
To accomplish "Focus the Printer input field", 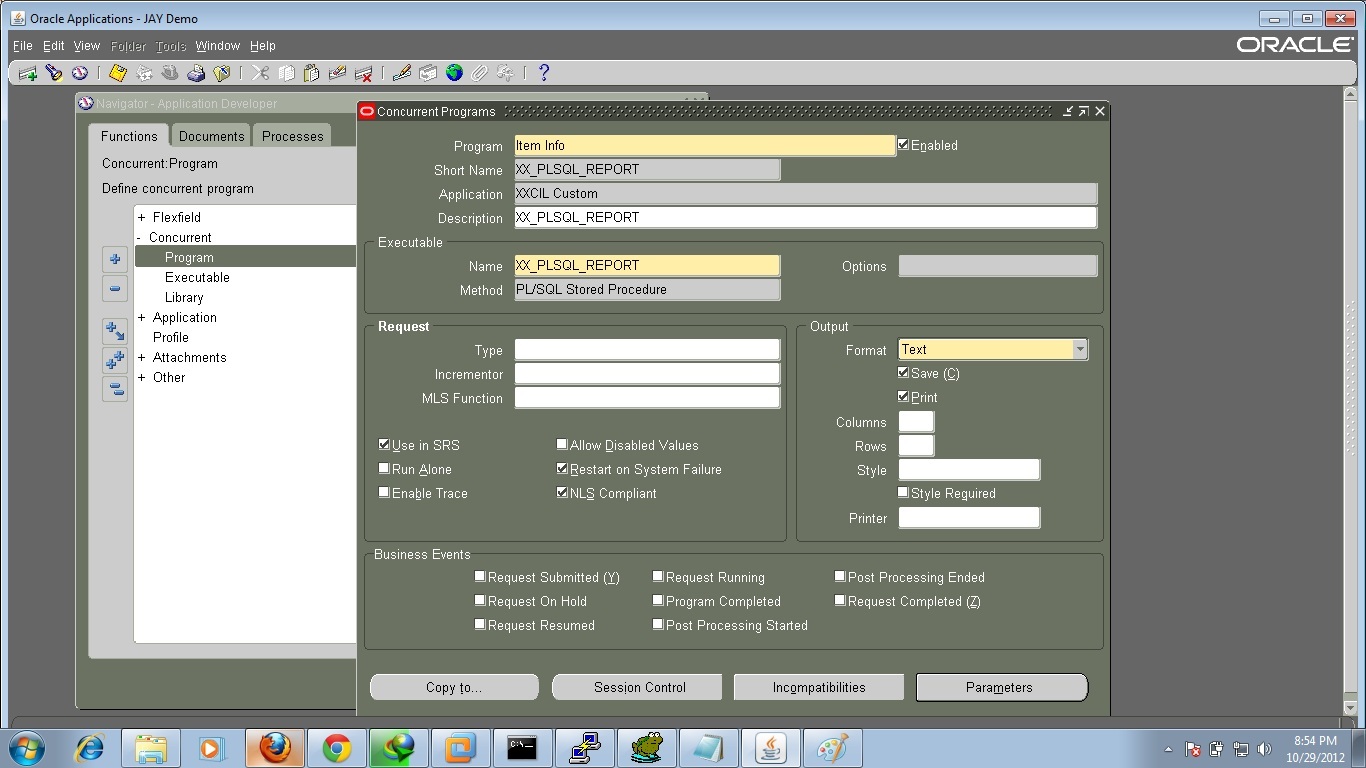I will 969,518.
